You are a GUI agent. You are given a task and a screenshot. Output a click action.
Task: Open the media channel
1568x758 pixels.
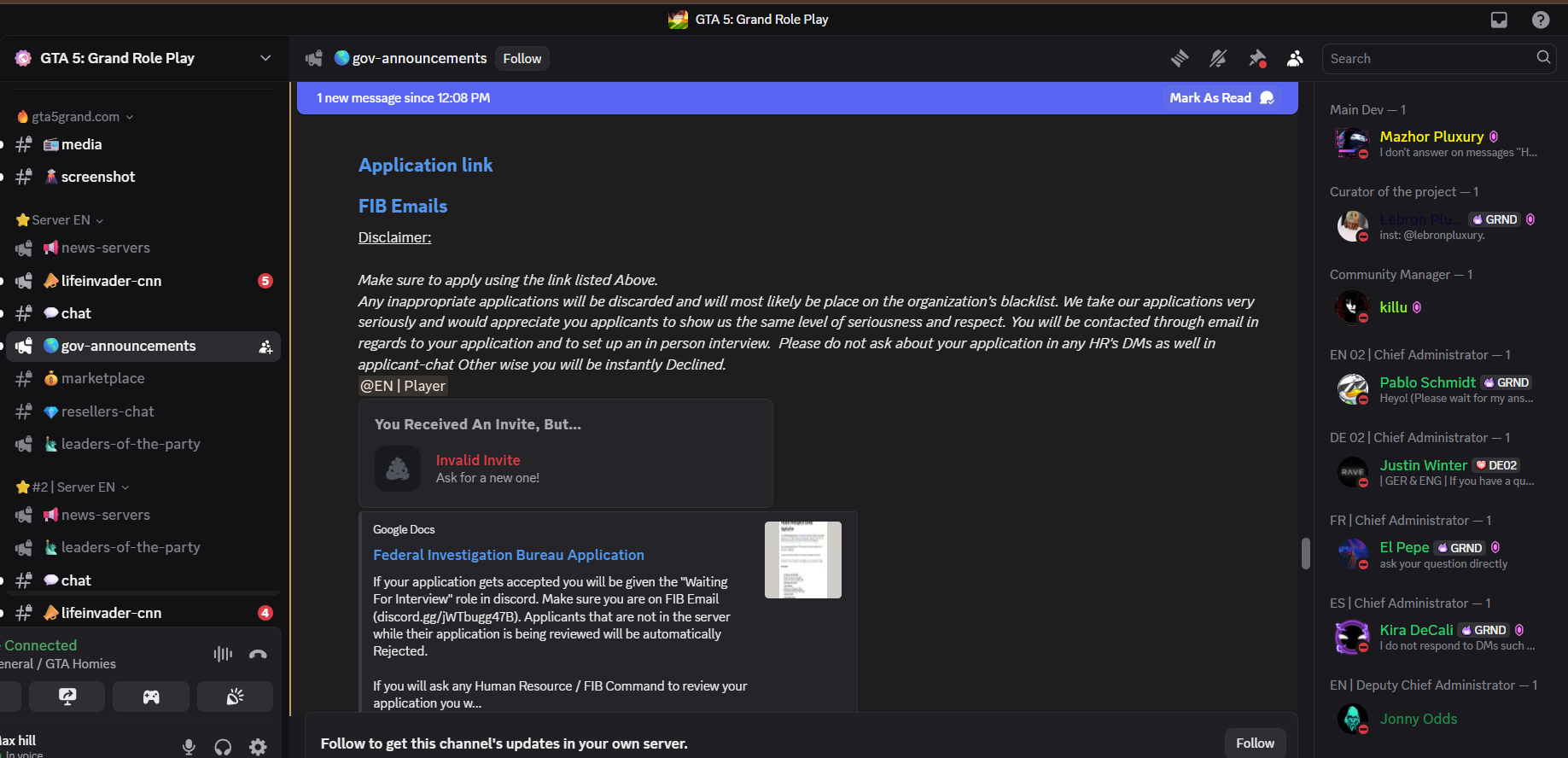click(143, 144)
